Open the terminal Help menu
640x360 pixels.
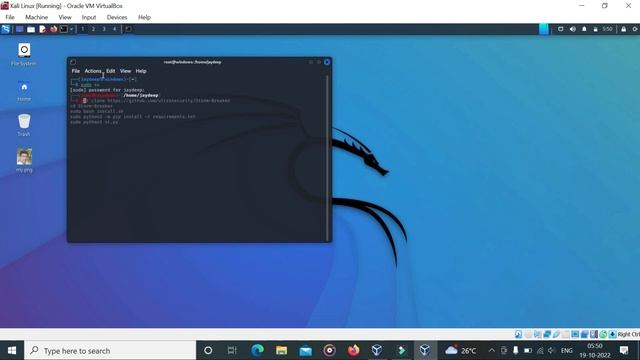[141, 71]
